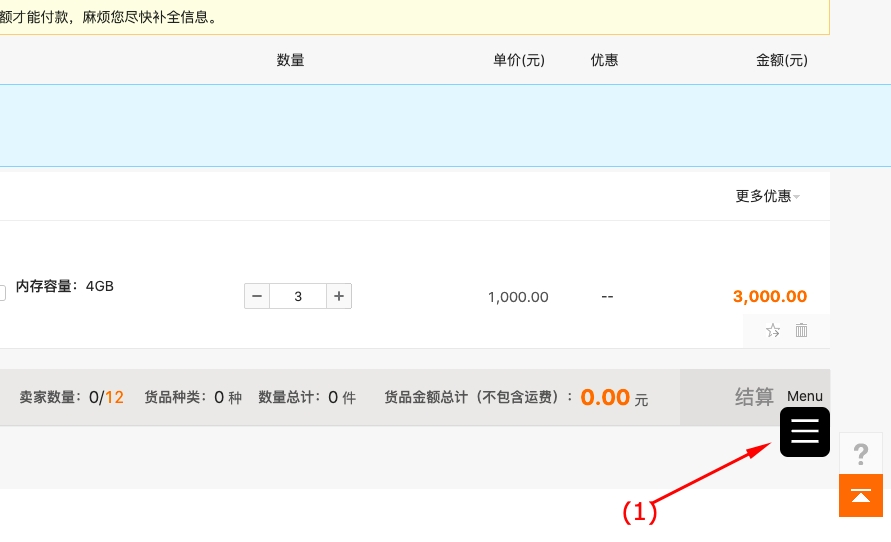Click the yellow payment notice banner
This screenshot has height=542, width=891.
400,17
